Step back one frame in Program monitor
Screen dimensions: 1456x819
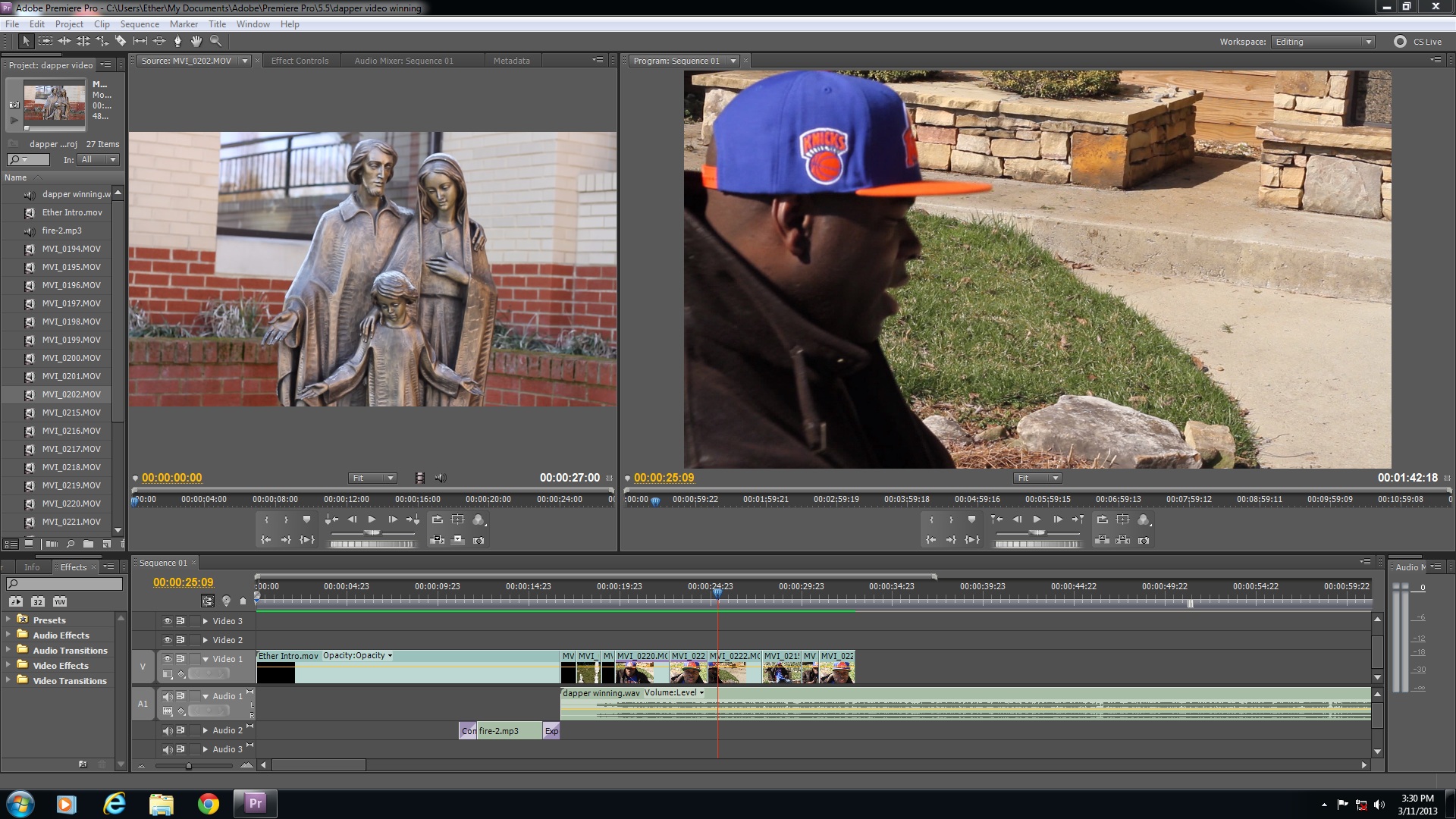pyautogui.click(x=1017, y=519)
